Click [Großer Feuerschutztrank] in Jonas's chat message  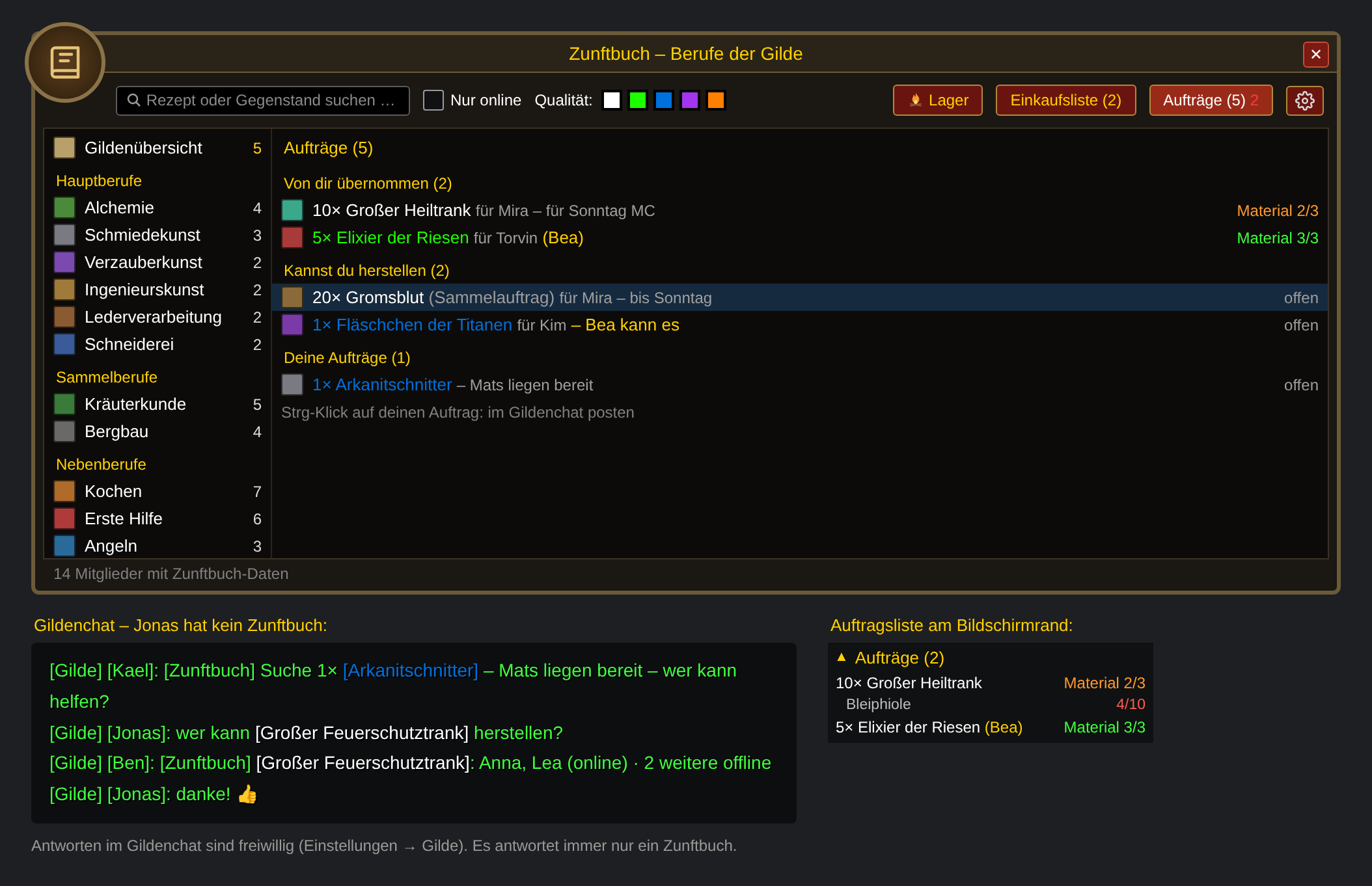coord(362,733)
